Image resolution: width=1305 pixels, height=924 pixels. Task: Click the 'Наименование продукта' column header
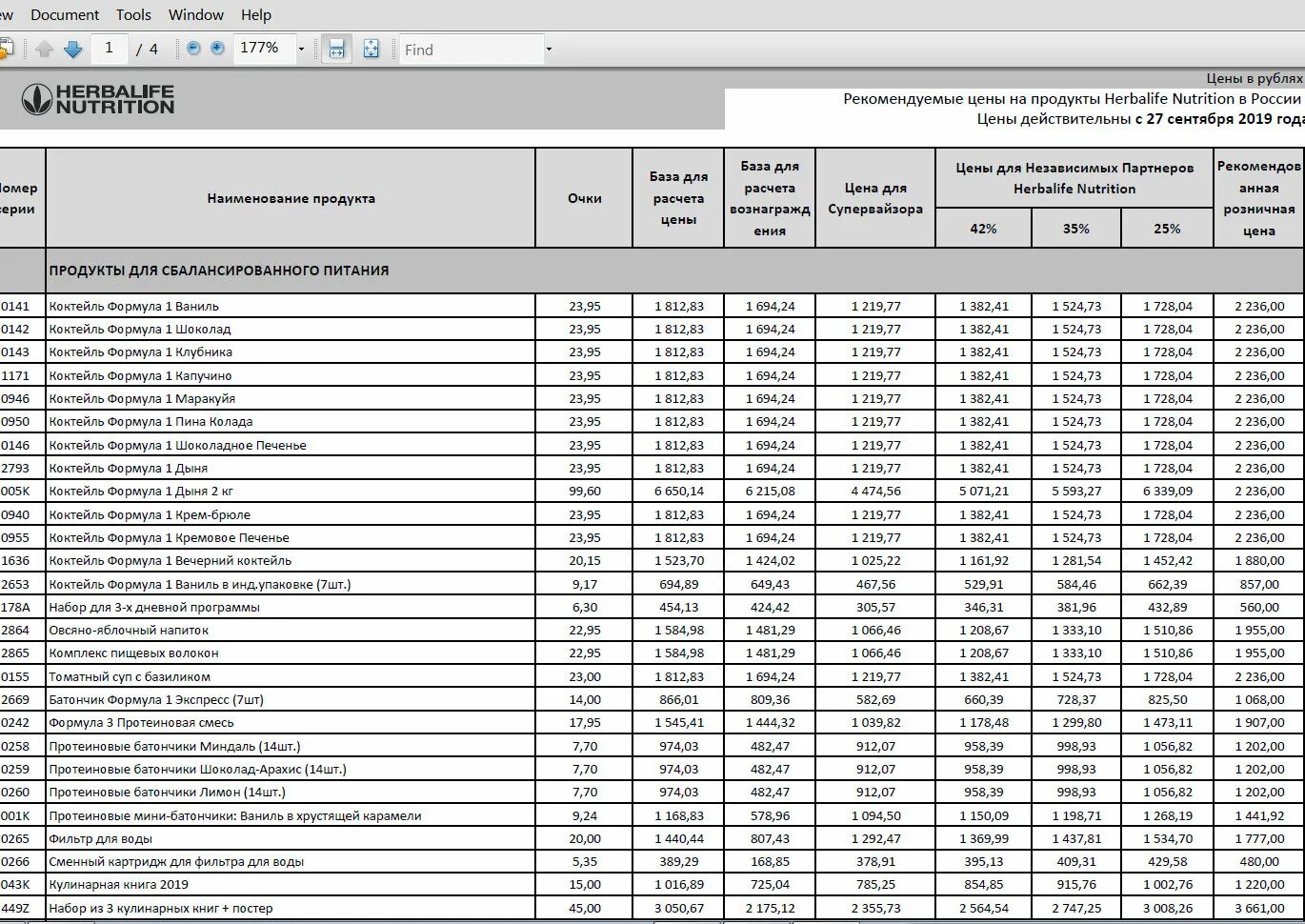(291, 198)
